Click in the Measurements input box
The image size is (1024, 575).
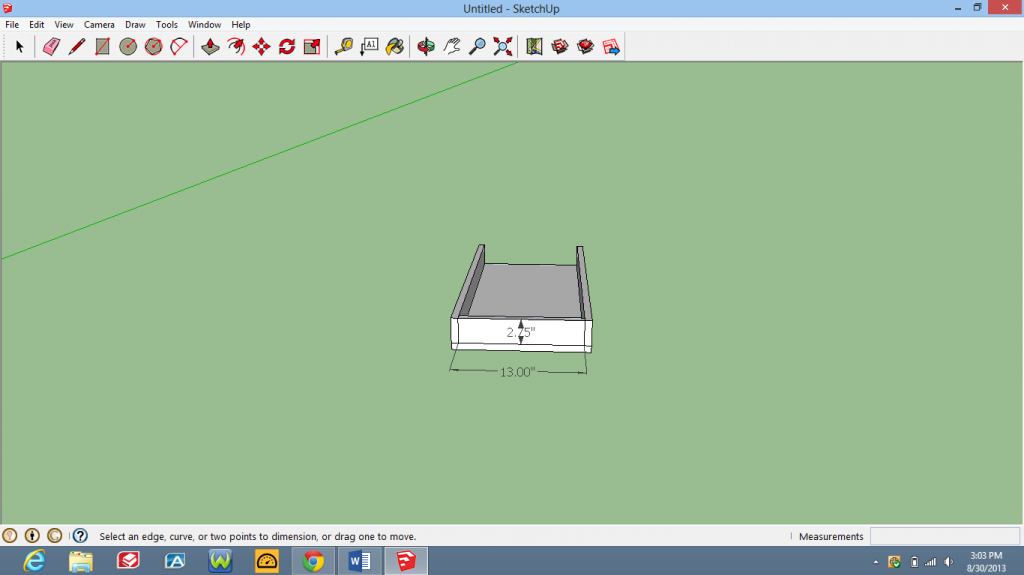pos(944,536)
